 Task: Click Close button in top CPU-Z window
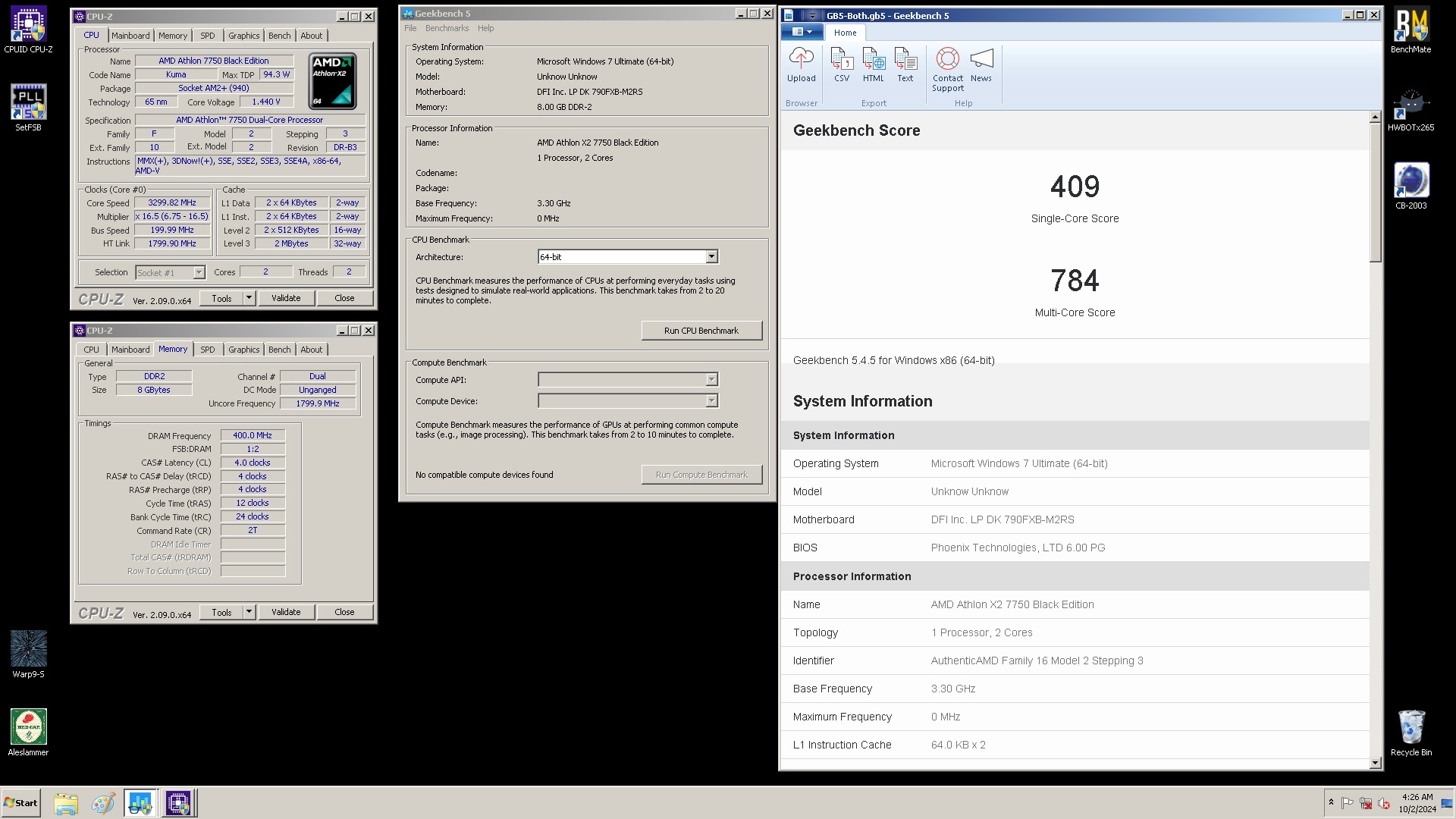click(x=344, y=298)
